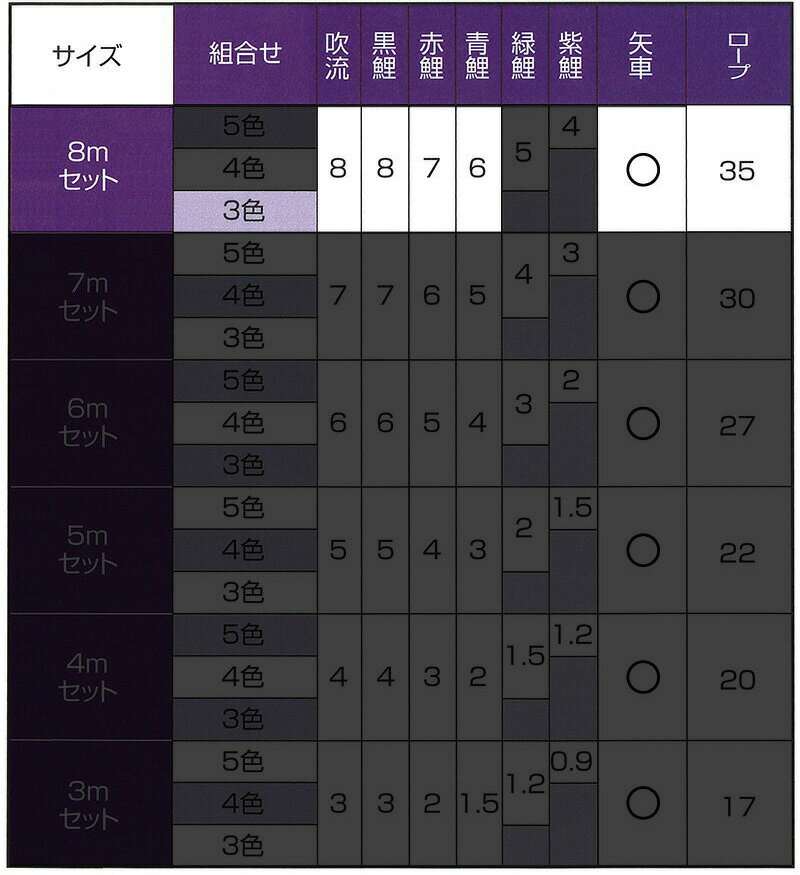Choose the 青鯉 column header

coord(477,54)
